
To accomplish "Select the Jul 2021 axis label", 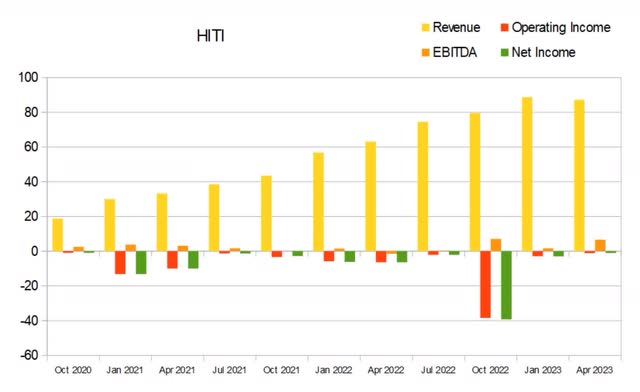I will [x=229, y=370].
